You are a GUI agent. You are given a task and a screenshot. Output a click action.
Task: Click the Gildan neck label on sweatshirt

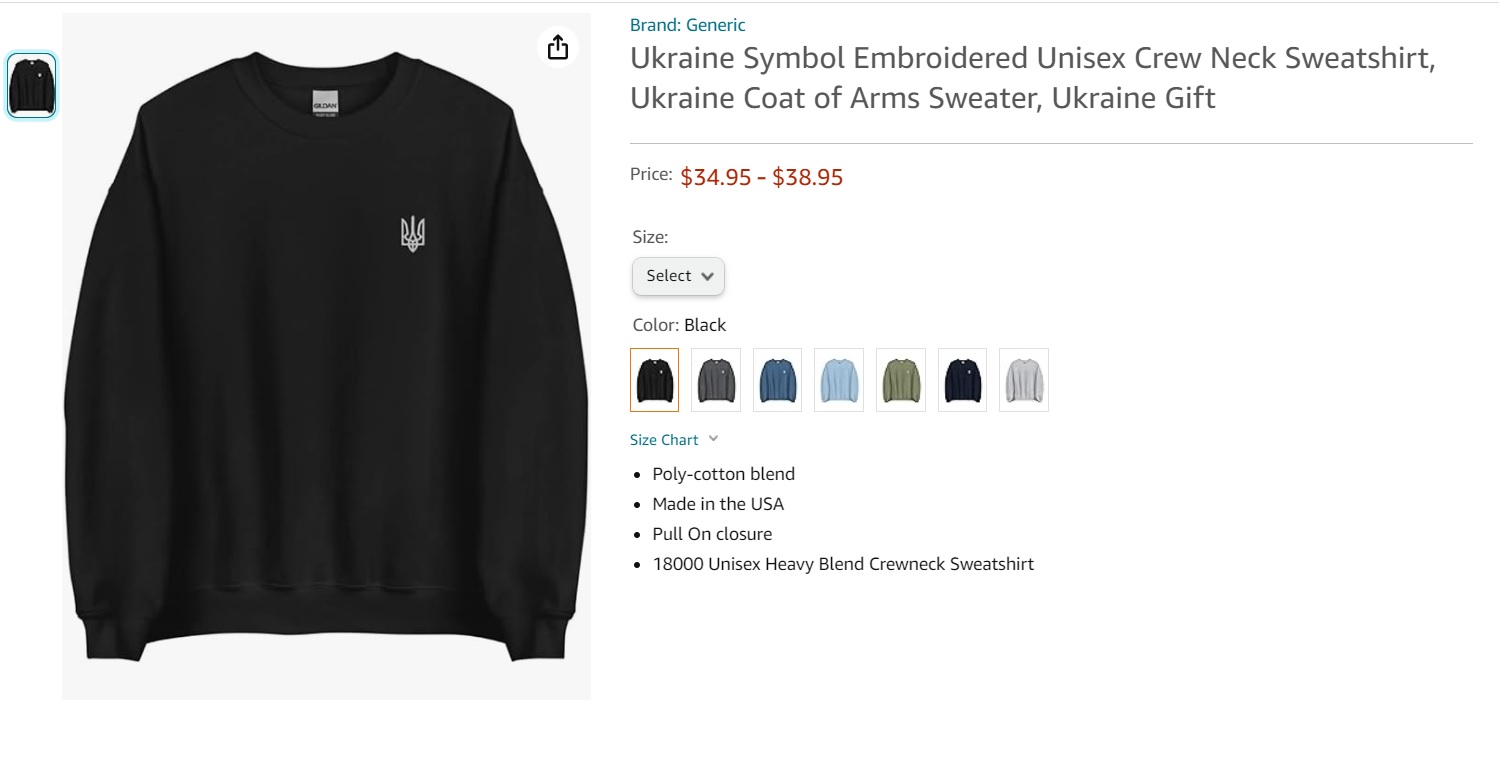[x=325, y=105]
